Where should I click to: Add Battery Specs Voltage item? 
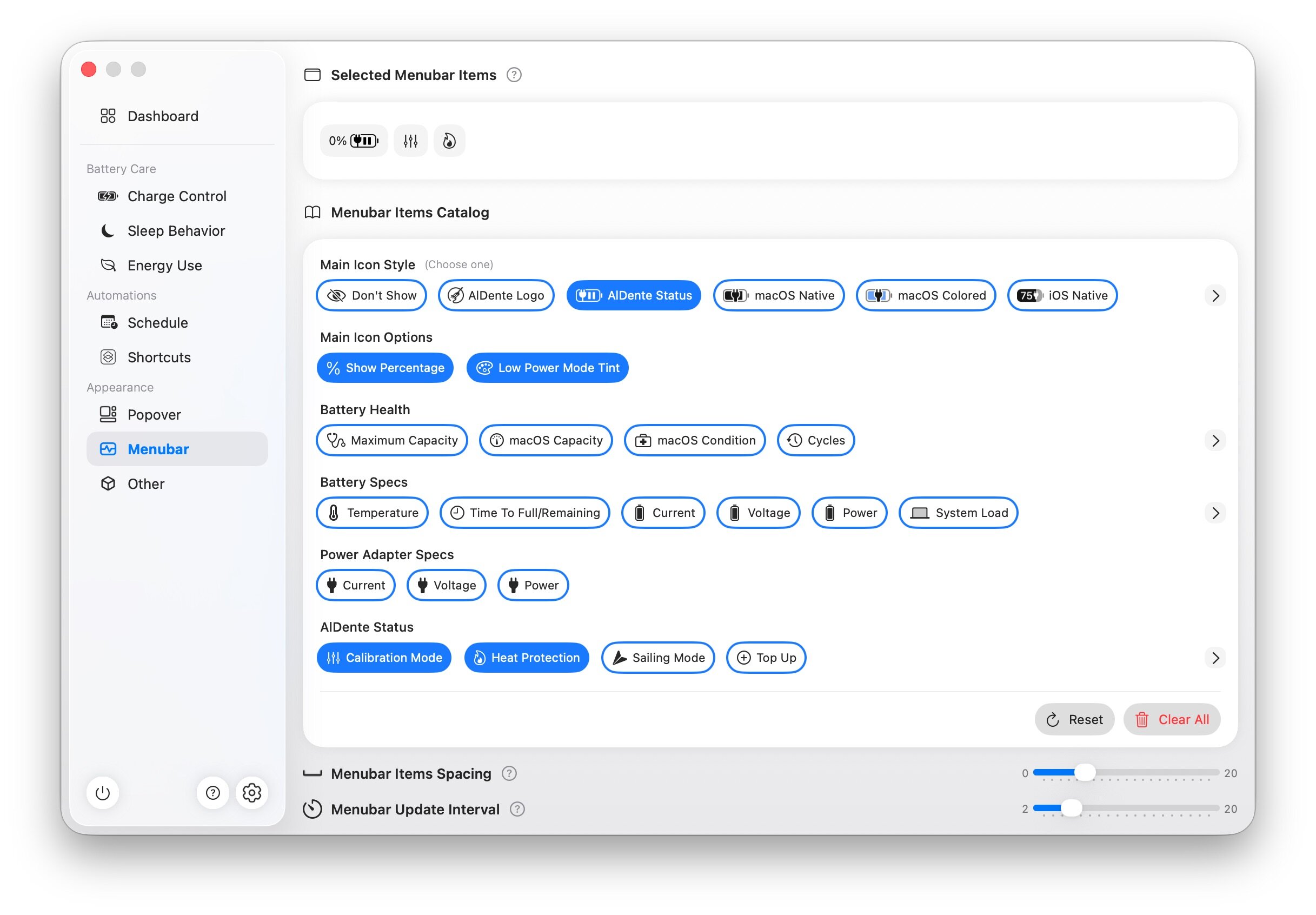click(x=759, y=513)
